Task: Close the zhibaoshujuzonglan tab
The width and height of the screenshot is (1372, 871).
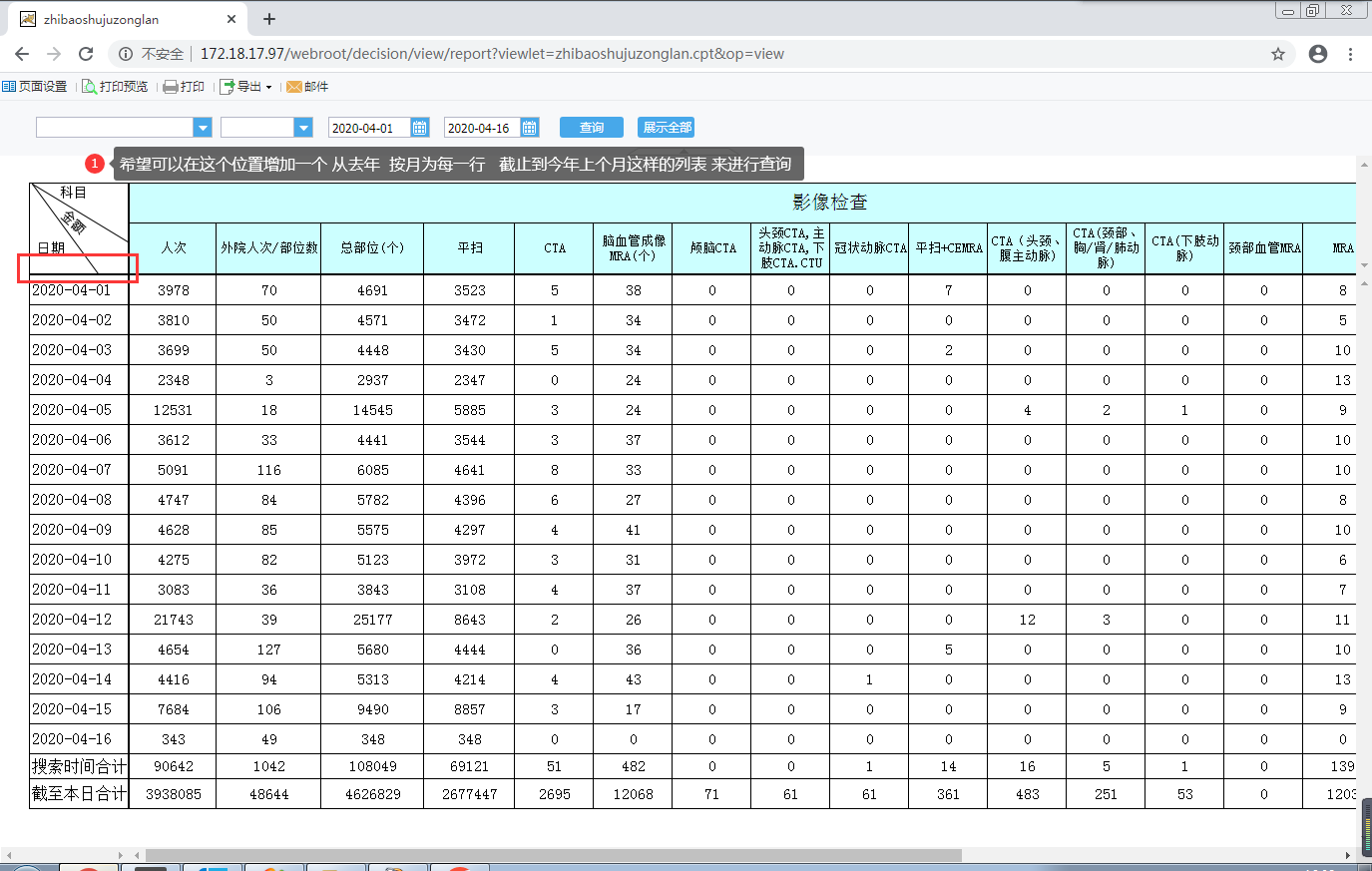Action: point(231,19)
